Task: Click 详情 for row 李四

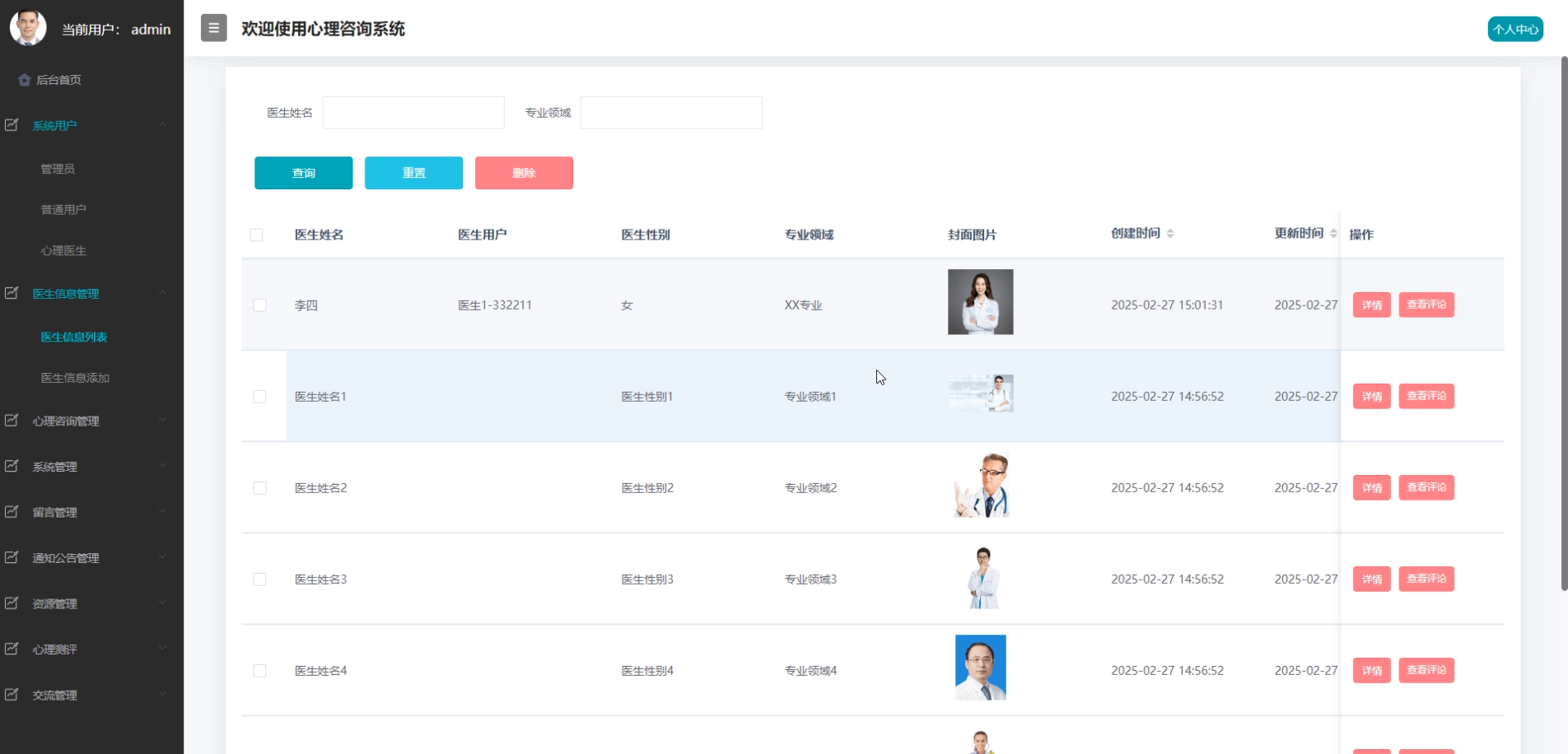Action: [1371, 305]
